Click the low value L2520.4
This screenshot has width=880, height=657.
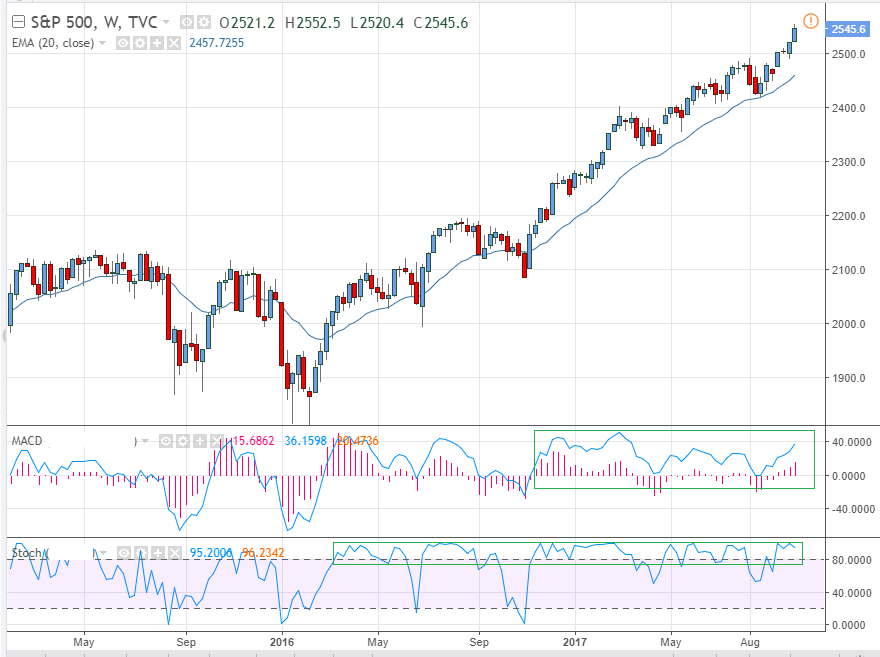[377, 22]
